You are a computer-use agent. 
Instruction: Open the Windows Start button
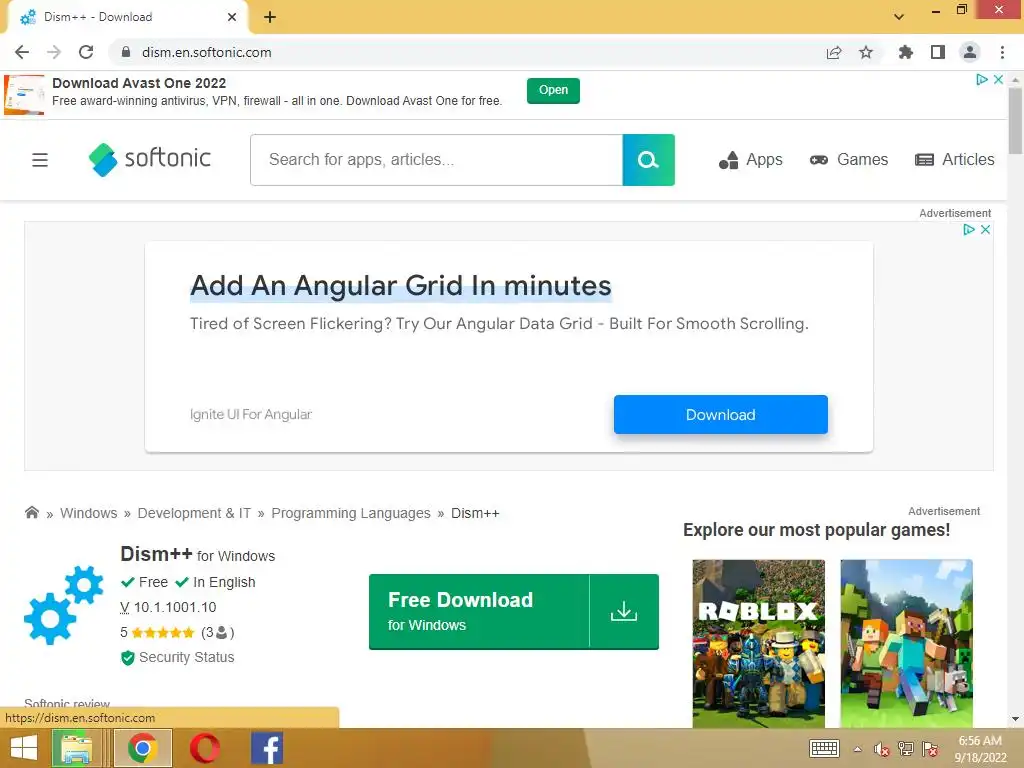point(24,748)
